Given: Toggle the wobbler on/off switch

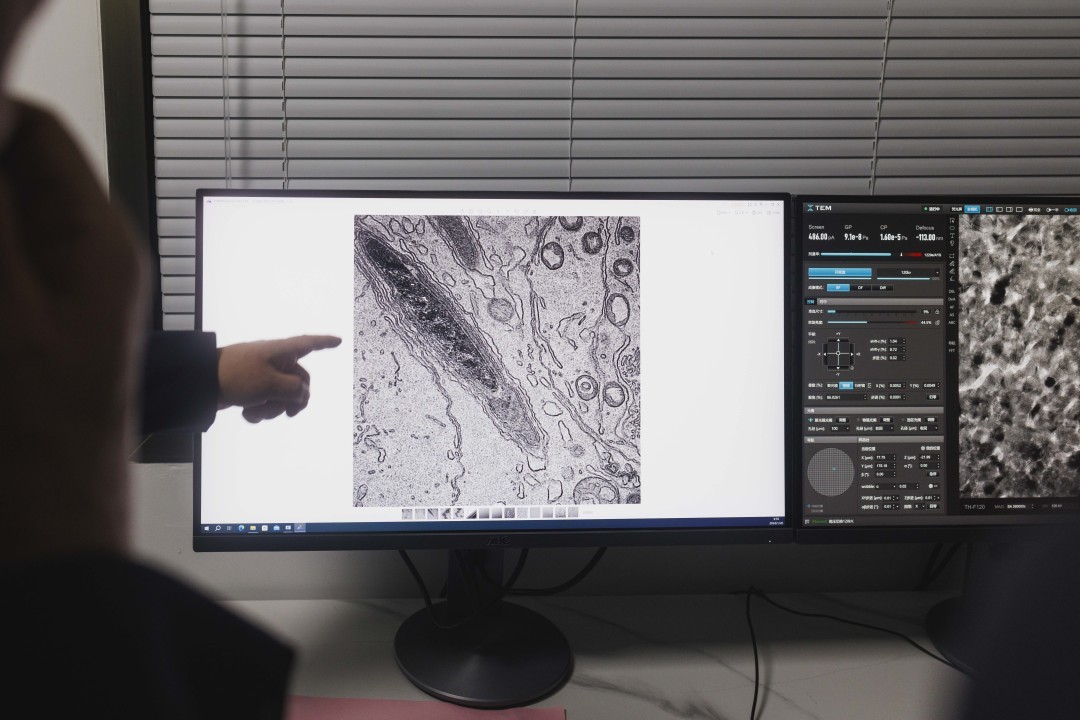Looking at the screenshot, I should pos(933,486).
